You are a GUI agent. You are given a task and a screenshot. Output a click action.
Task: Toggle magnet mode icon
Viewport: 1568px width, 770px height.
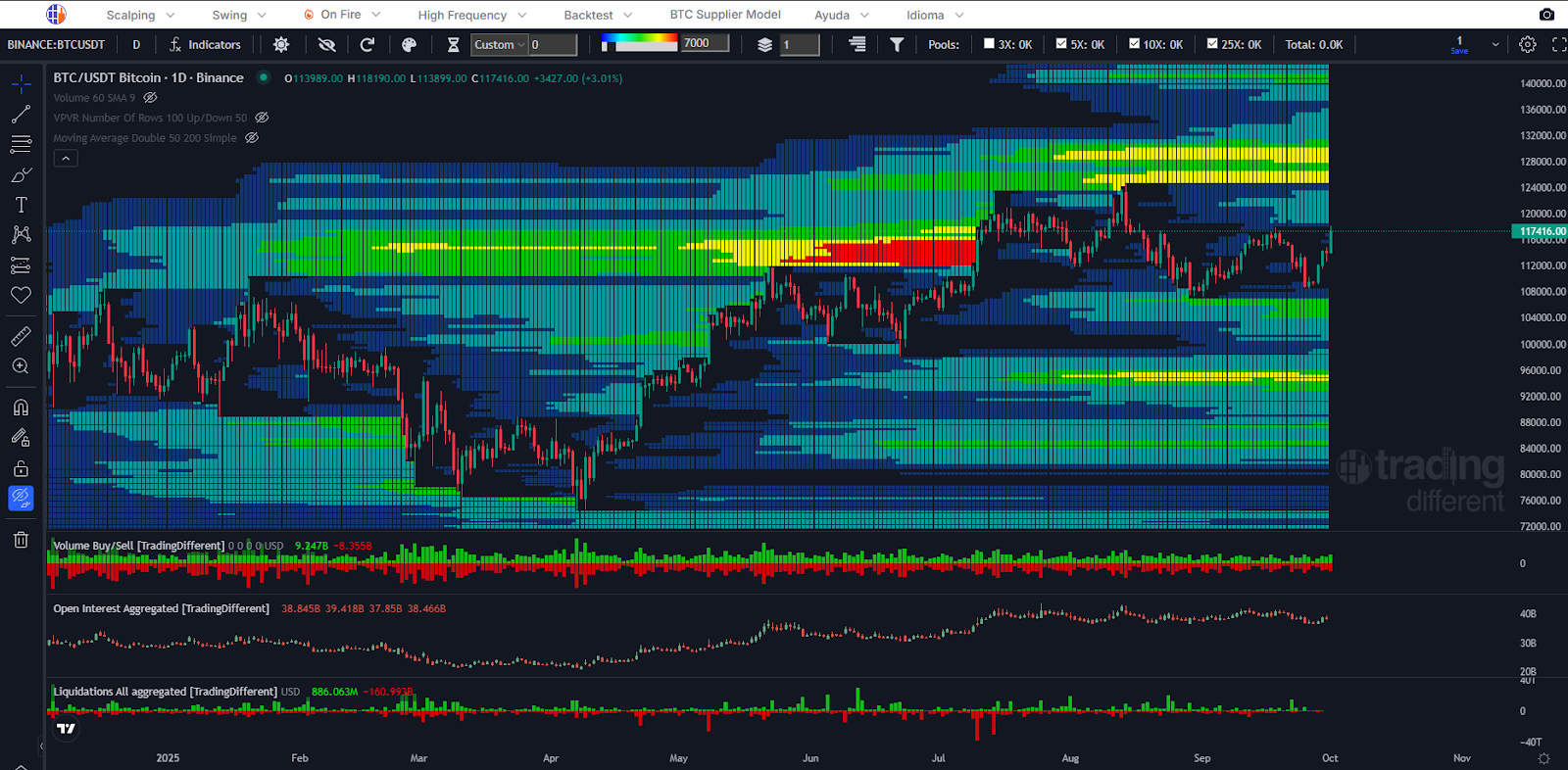coord(21,408)
